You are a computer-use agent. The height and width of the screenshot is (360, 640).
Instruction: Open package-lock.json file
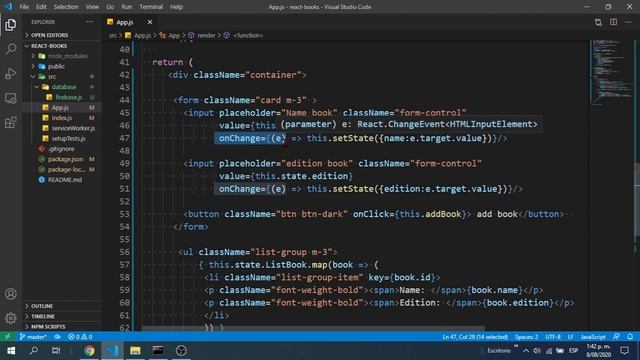[62, 169]
